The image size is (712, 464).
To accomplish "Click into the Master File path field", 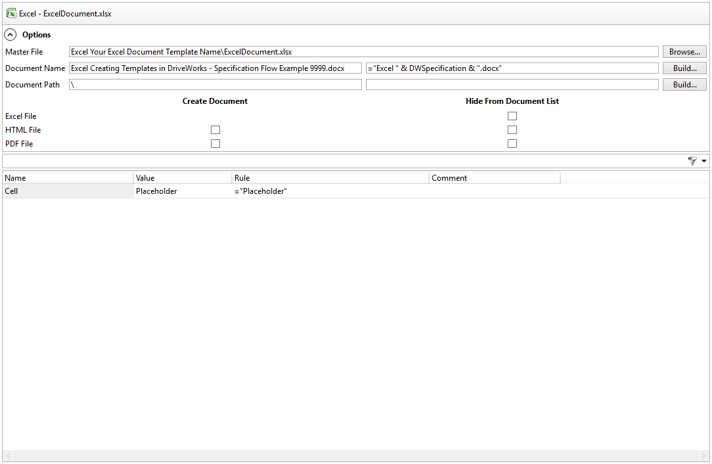I will pos(363,52).
